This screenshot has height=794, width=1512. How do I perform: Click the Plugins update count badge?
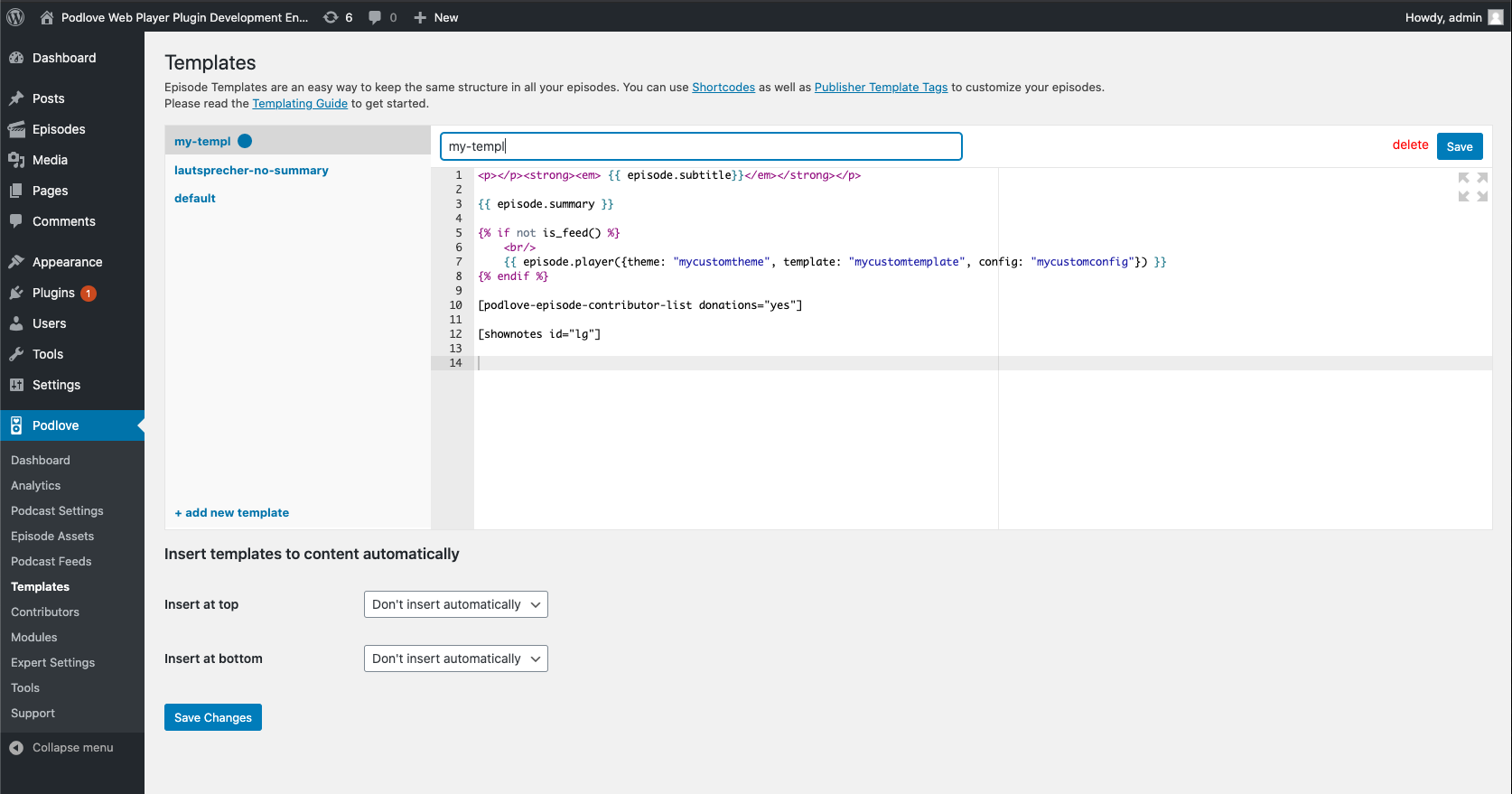89,294
